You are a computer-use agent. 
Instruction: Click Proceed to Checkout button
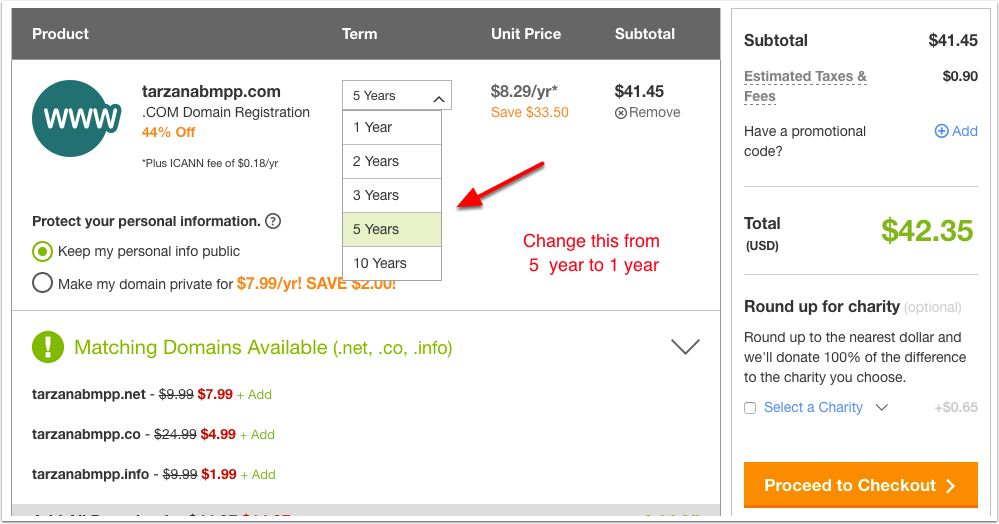pos(861,485)
